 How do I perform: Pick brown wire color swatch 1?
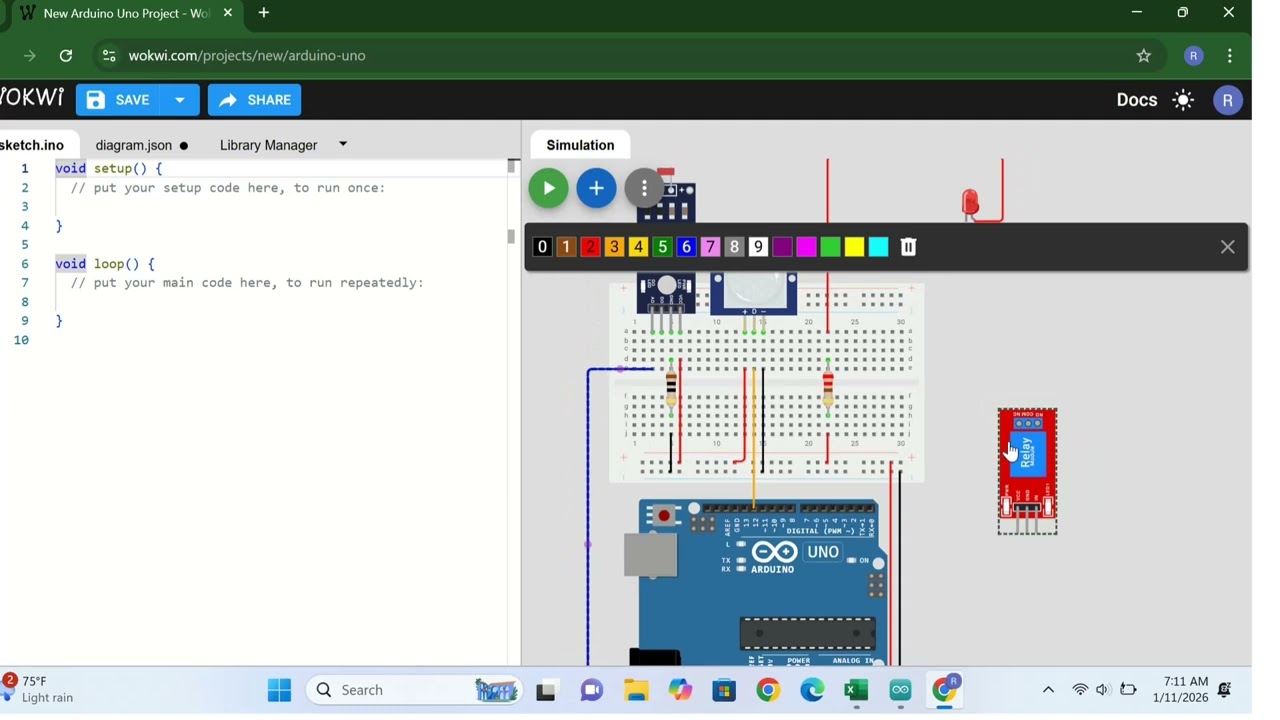[566, 247]
